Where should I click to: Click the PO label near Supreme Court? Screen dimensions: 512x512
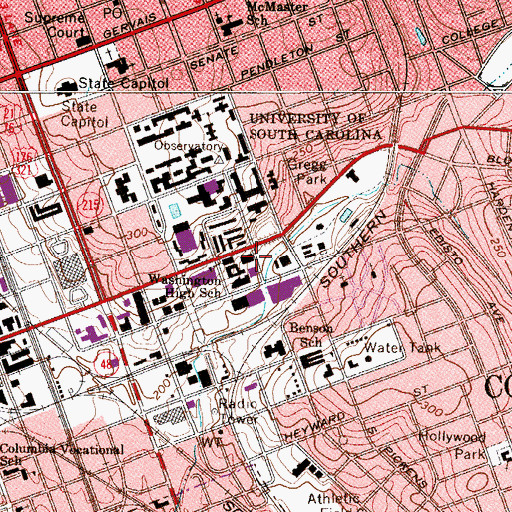pos(112,13)
